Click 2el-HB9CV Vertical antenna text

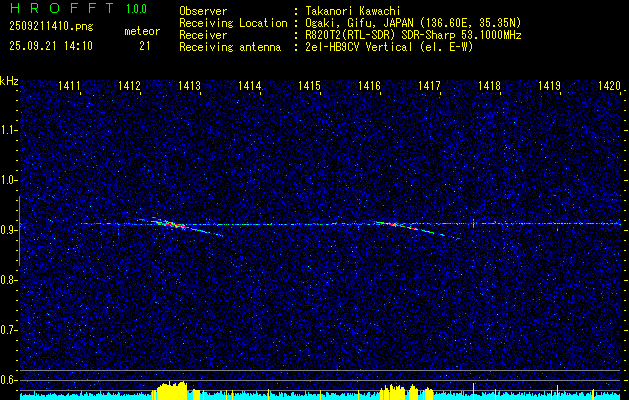pos(389,47)
